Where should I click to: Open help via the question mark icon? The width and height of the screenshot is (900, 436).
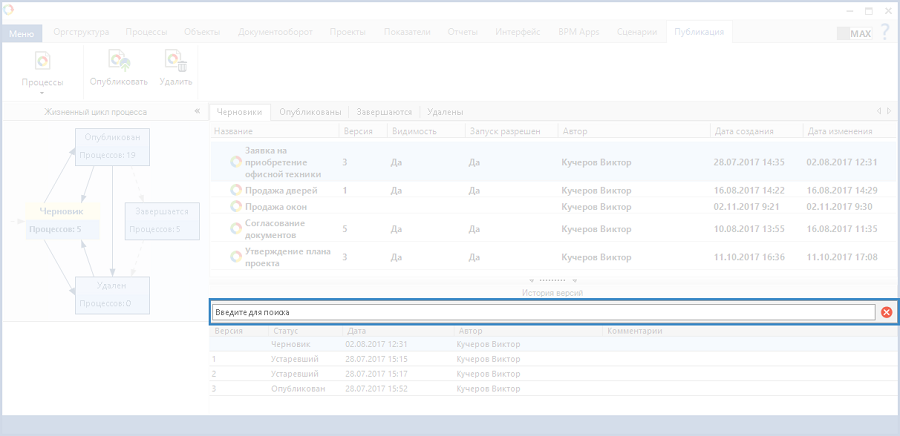884,33
